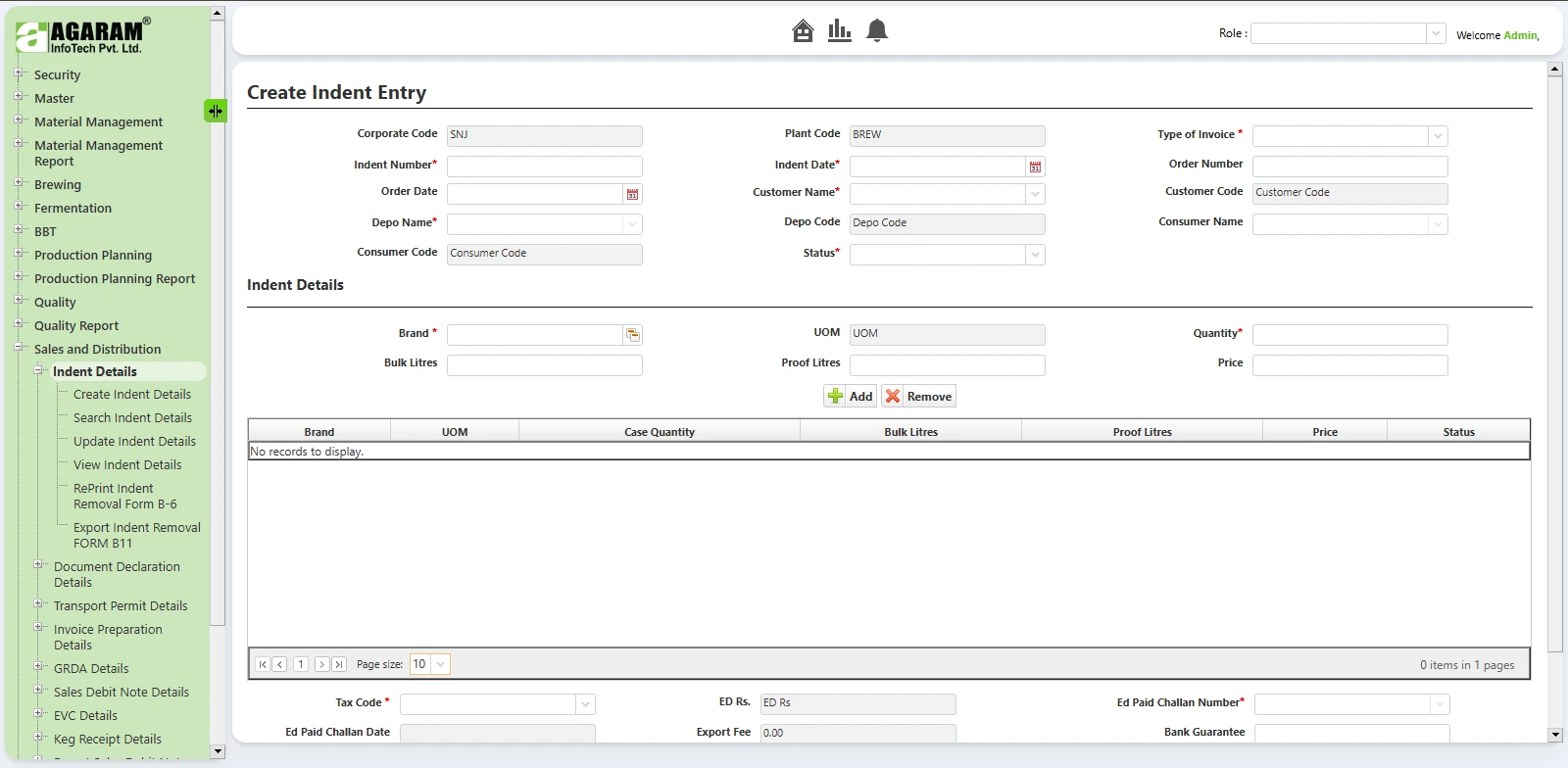Viewport: 1568px width, 768px height.
Task: Click the Remove button
Action: 918,396
